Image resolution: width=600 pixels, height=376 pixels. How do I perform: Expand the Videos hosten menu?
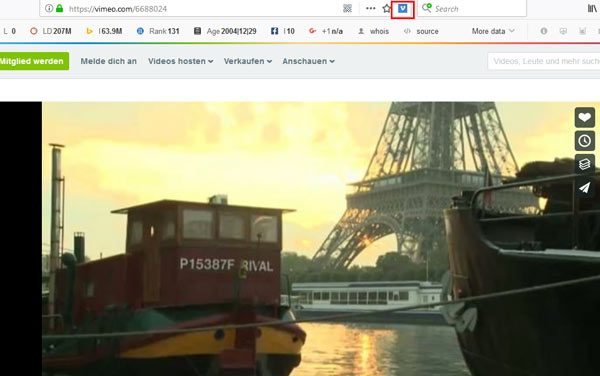click(x=181, y=61)
